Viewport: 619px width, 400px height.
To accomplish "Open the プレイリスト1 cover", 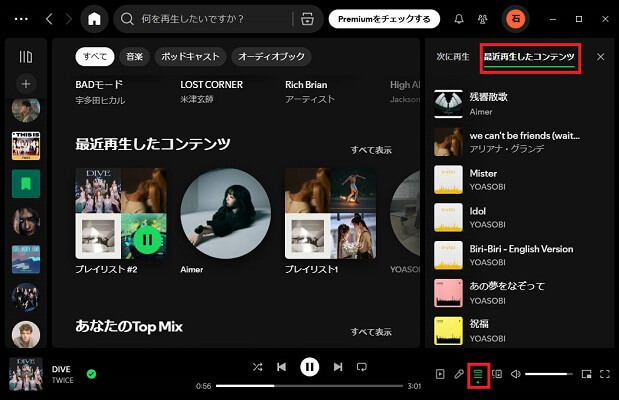I will pyautogui.click(x=330, y=214).
